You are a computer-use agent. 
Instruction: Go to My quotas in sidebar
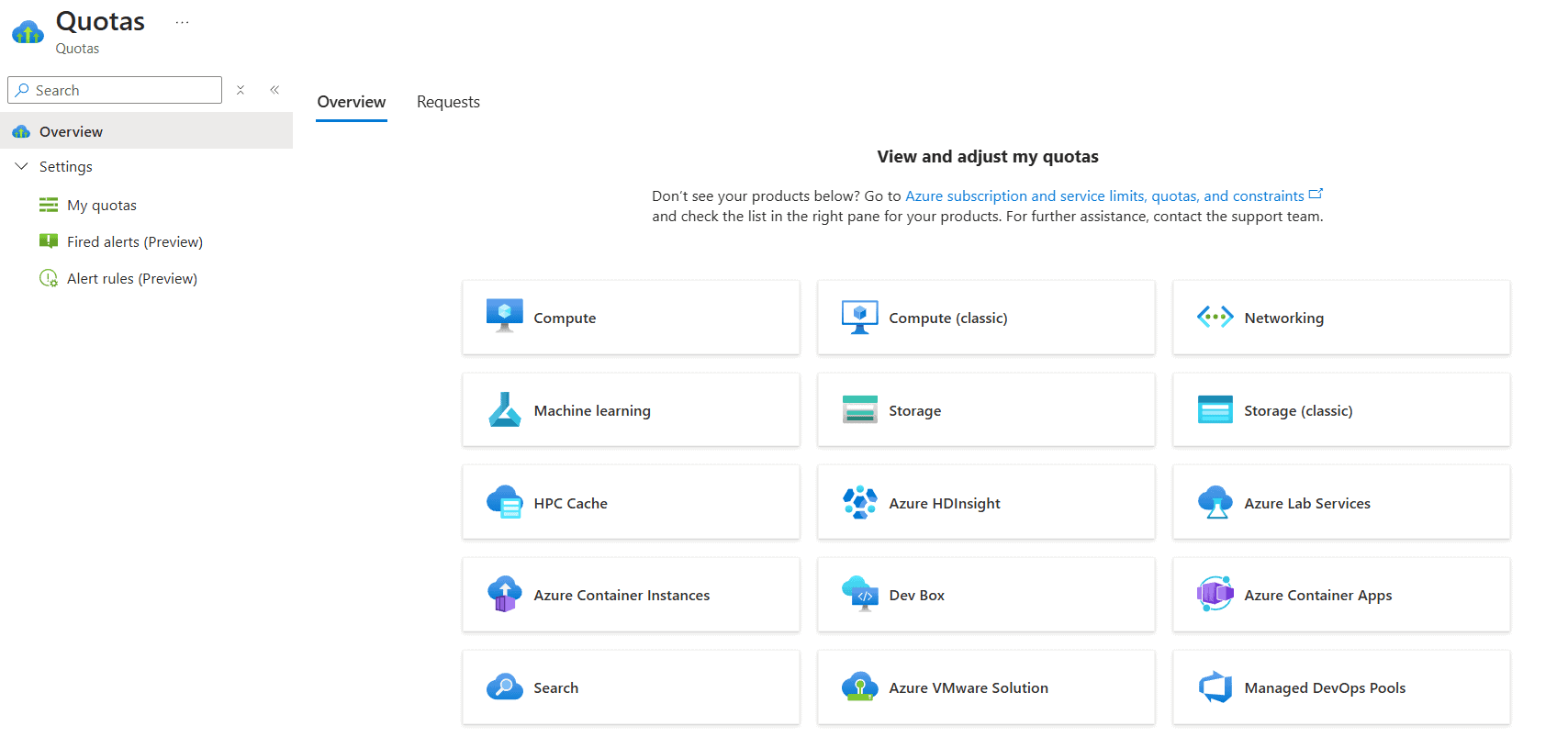[x=101, y=206]
